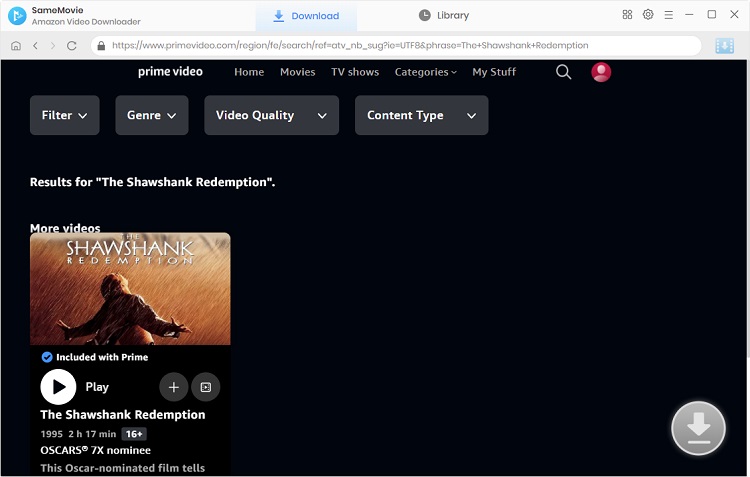Click the back navigation arrow

point(35,45)
